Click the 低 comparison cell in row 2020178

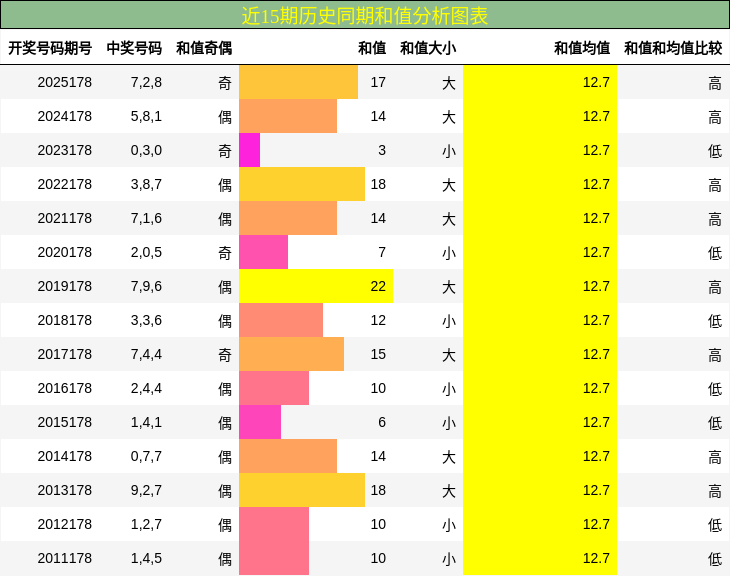coord(715,253)
